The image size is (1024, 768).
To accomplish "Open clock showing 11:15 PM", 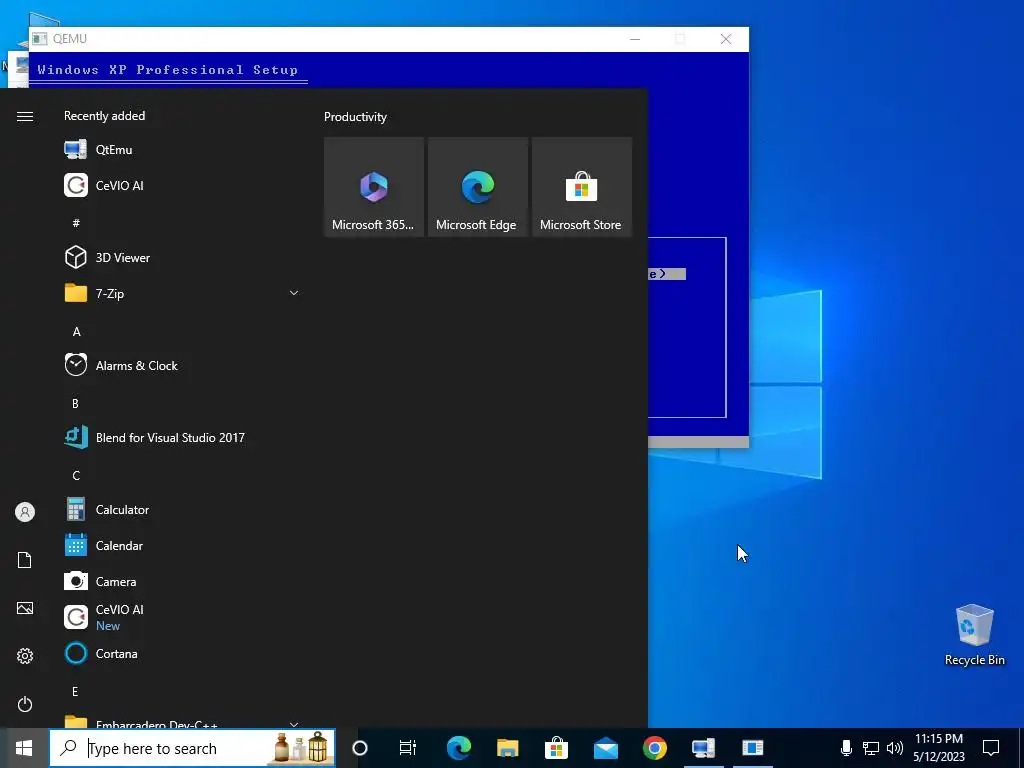I will pos(938,748).
